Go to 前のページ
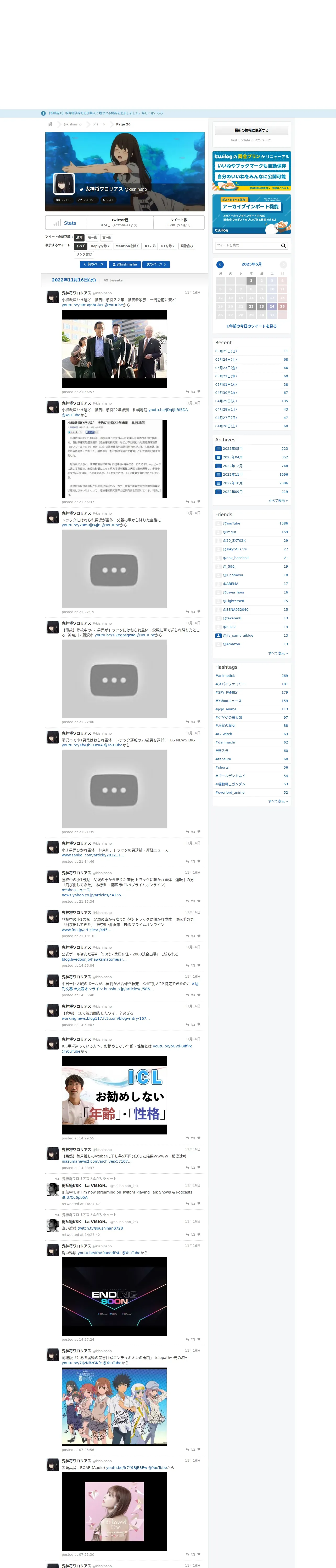The height and width of the screenshot is (1568, 336). coord(93,264)
